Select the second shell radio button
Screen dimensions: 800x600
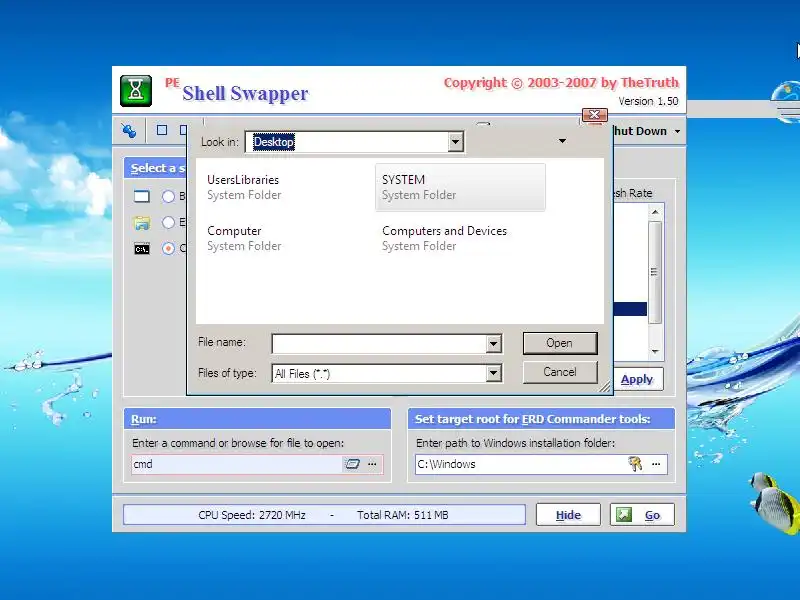coord(168,222)
